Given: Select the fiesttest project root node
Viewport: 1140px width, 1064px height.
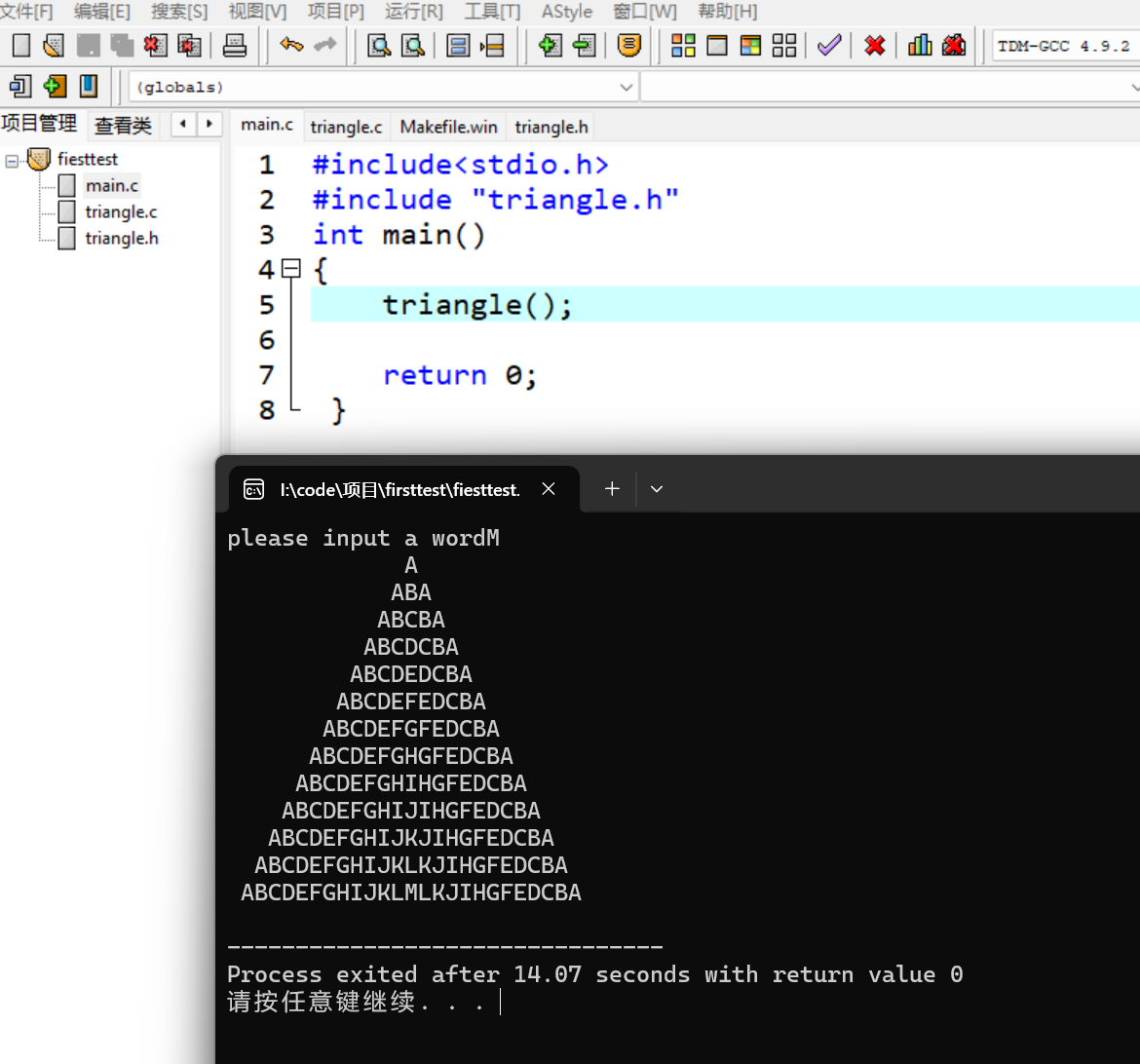Looking at the screenshot, I should point(88,159).
